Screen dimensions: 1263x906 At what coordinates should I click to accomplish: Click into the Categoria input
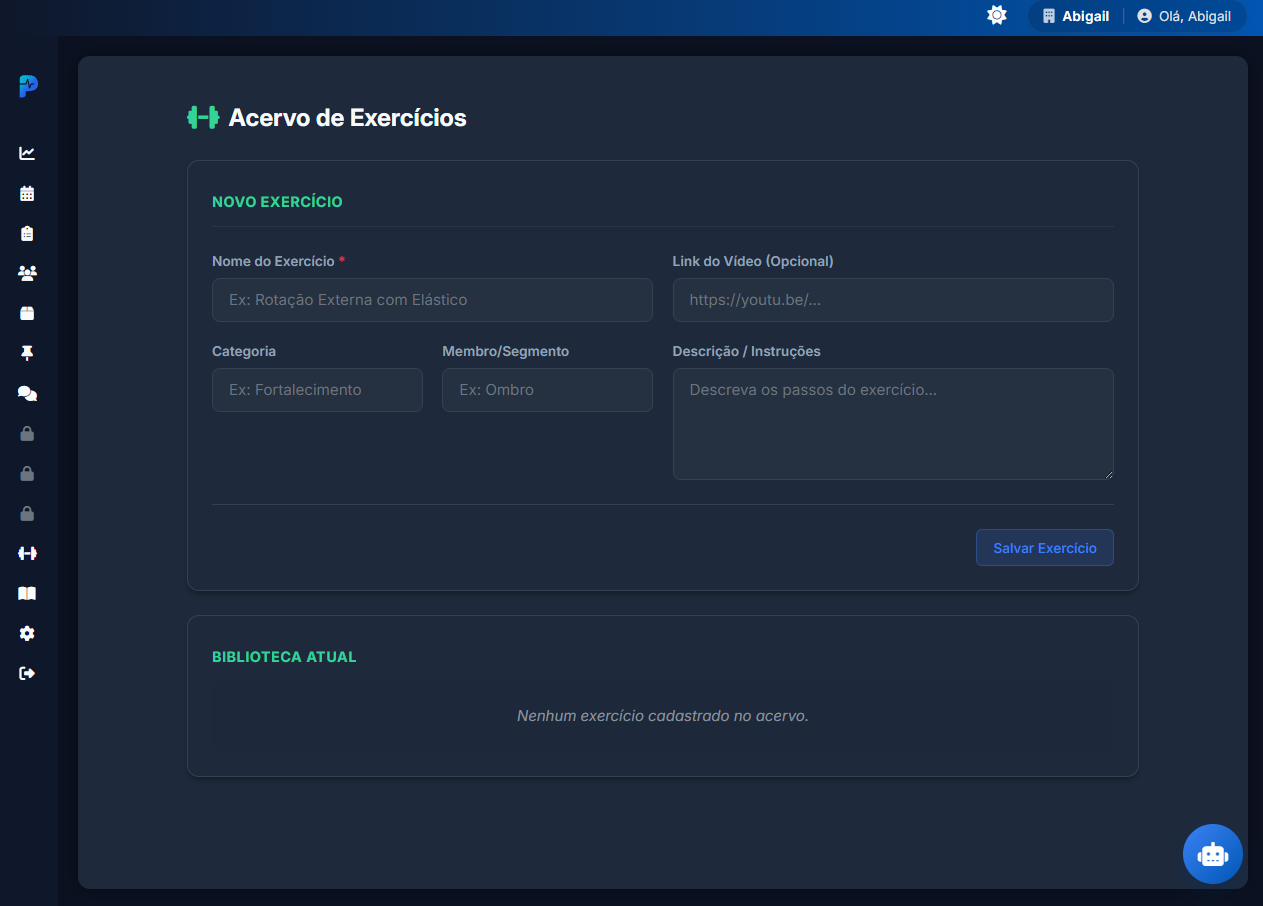317,390
